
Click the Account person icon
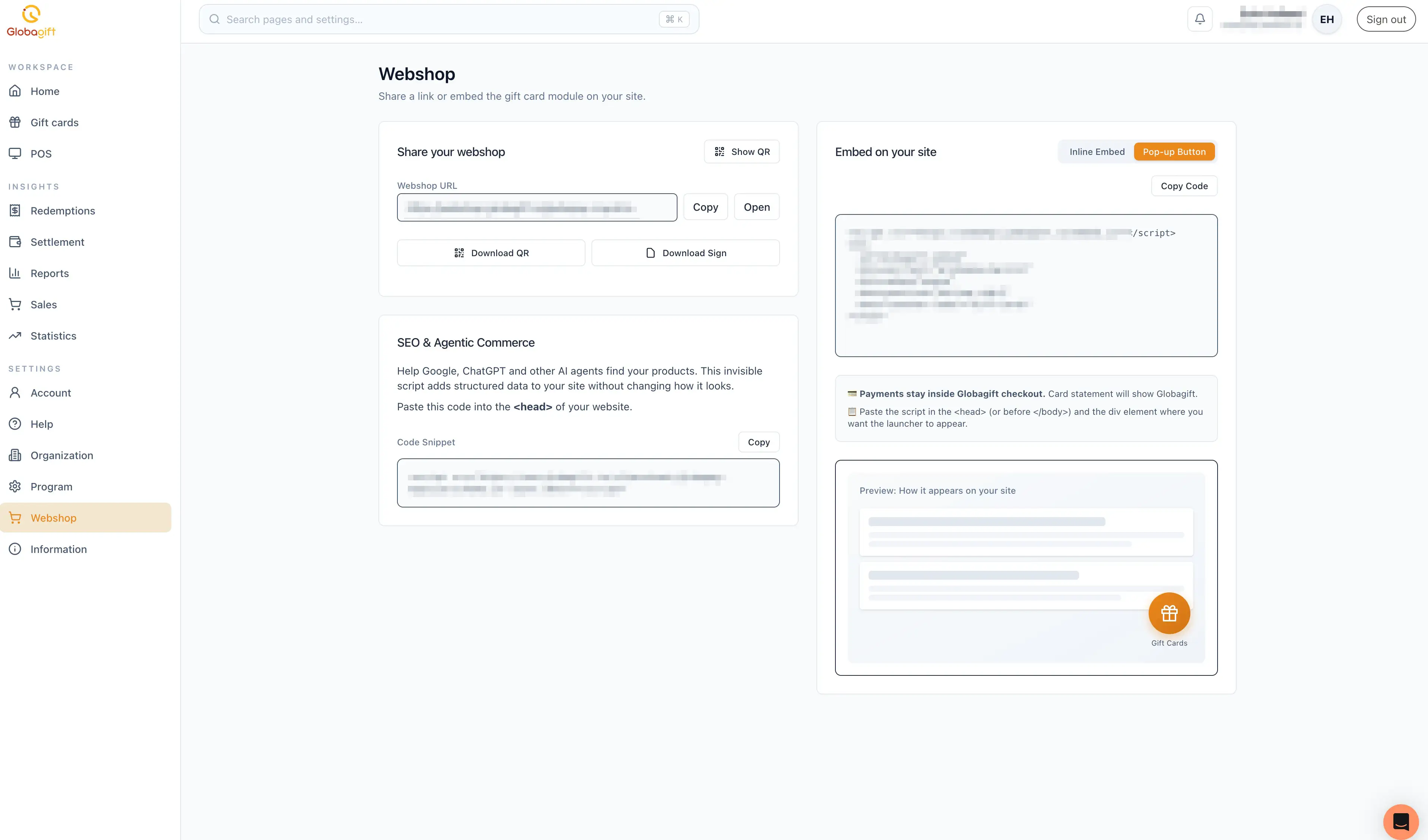click(x=15, y=392)
